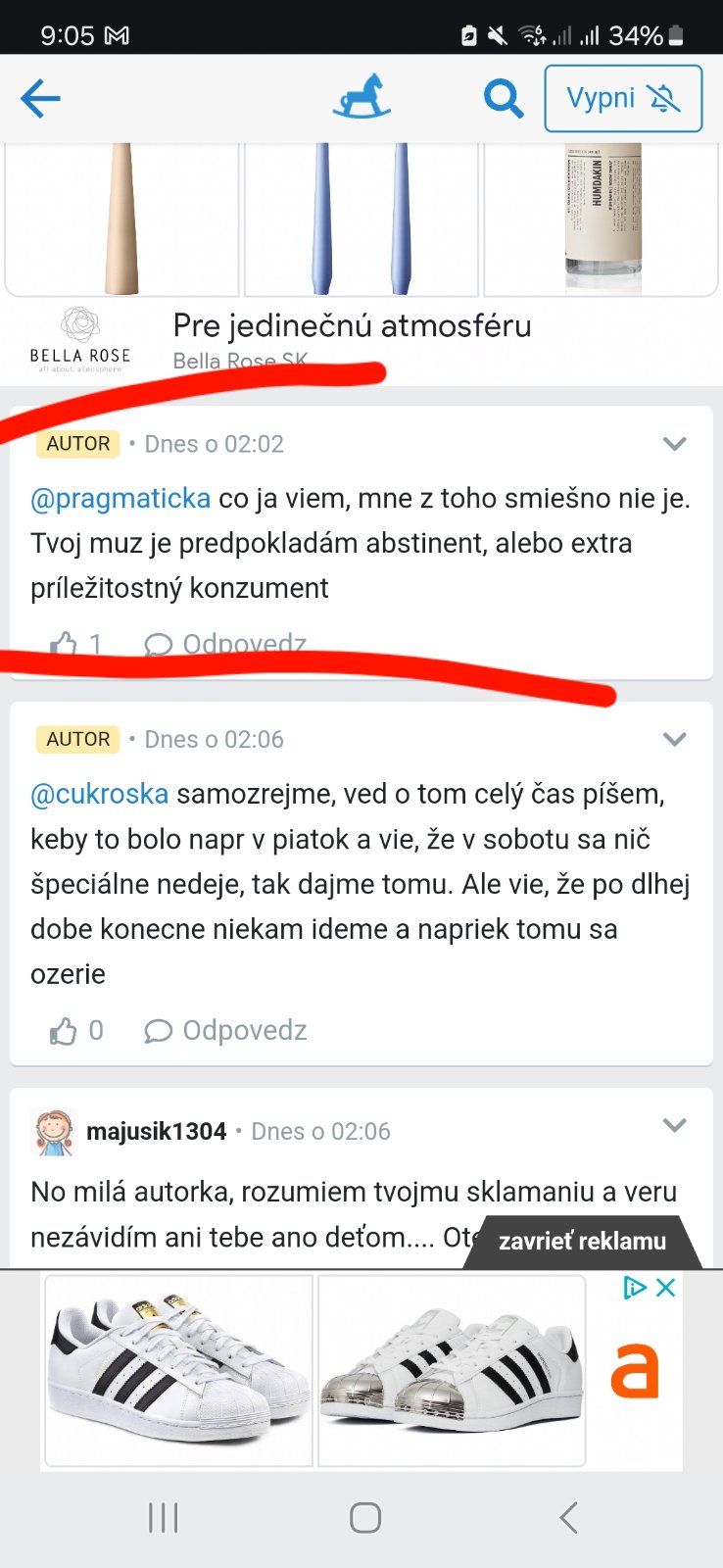Close the ad with zavrieť reklamu
723x1568 pixels.
[582, 1242]
